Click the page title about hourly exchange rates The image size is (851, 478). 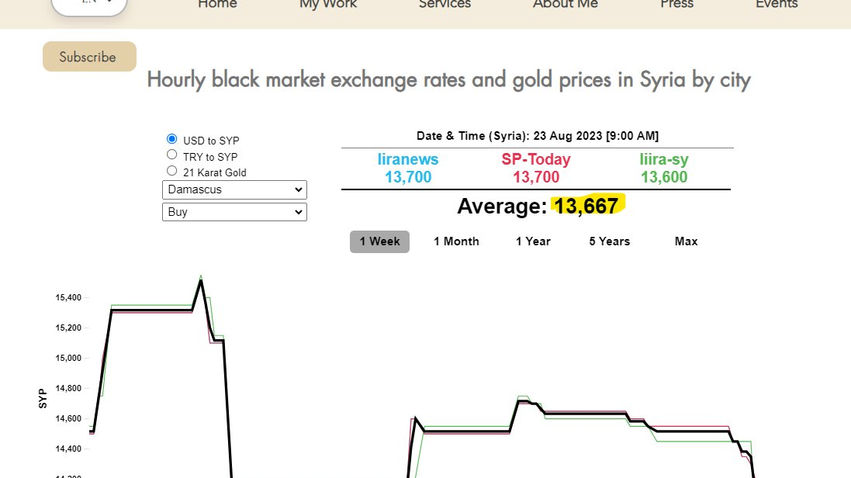click(x=449, y=80)
